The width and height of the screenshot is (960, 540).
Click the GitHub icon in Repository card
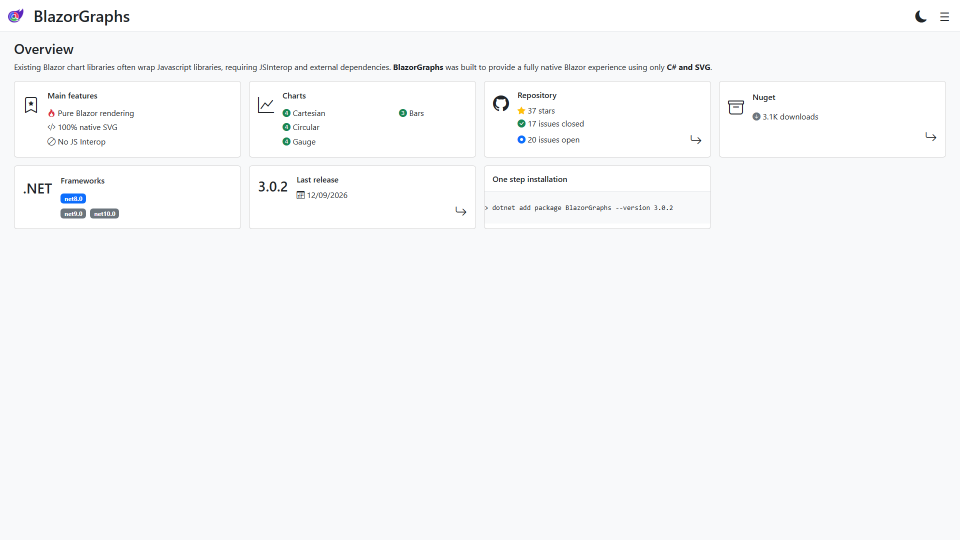tap(501, 103)
